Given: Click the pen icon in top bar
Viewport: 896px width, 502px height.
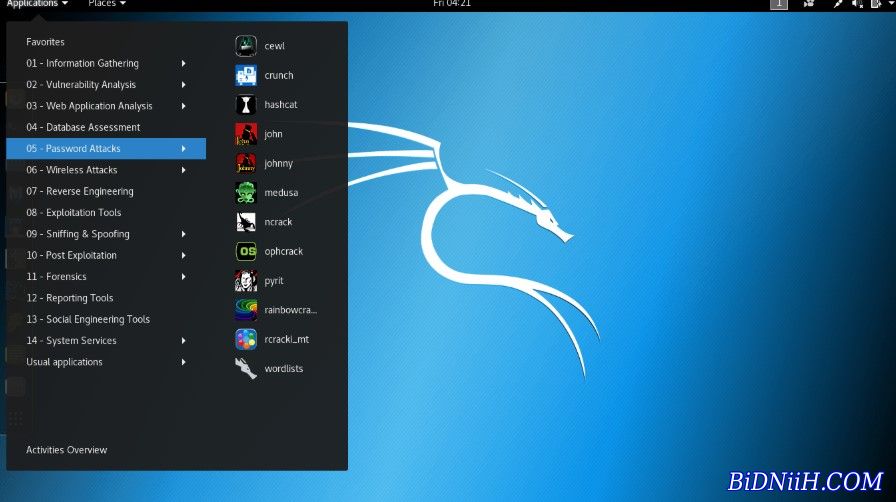Looking at the screenshot, I should coord(837,3).
